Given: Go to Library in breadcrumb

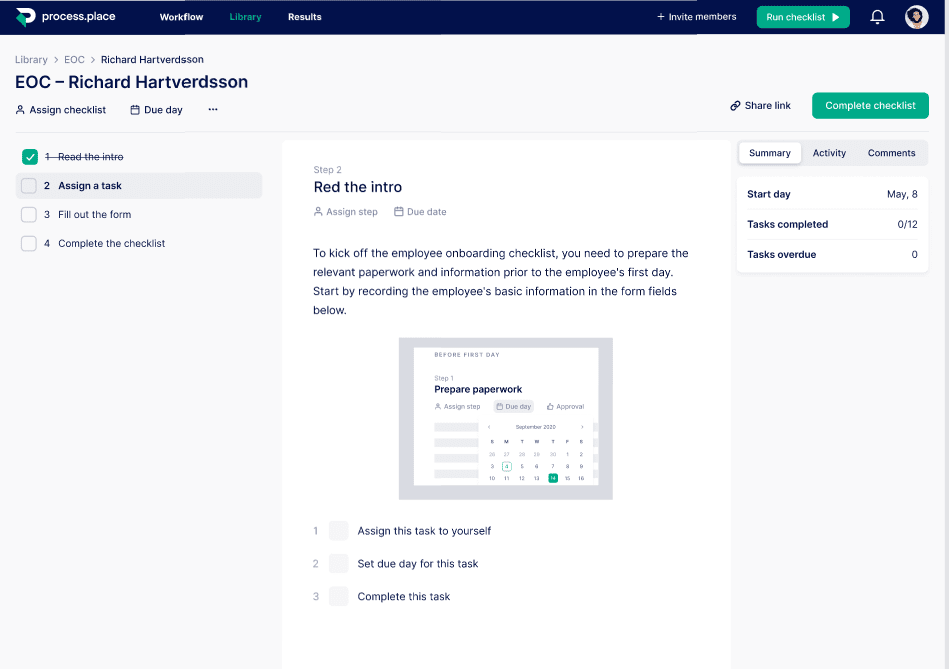Looking at the screenshot, I should pos(31,59).
